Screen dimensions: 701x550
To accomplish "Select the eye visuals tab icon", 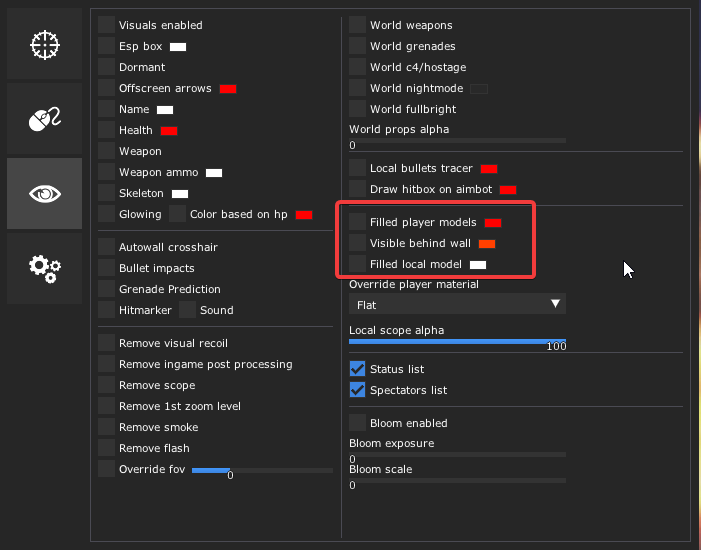I will click(45, 193).
